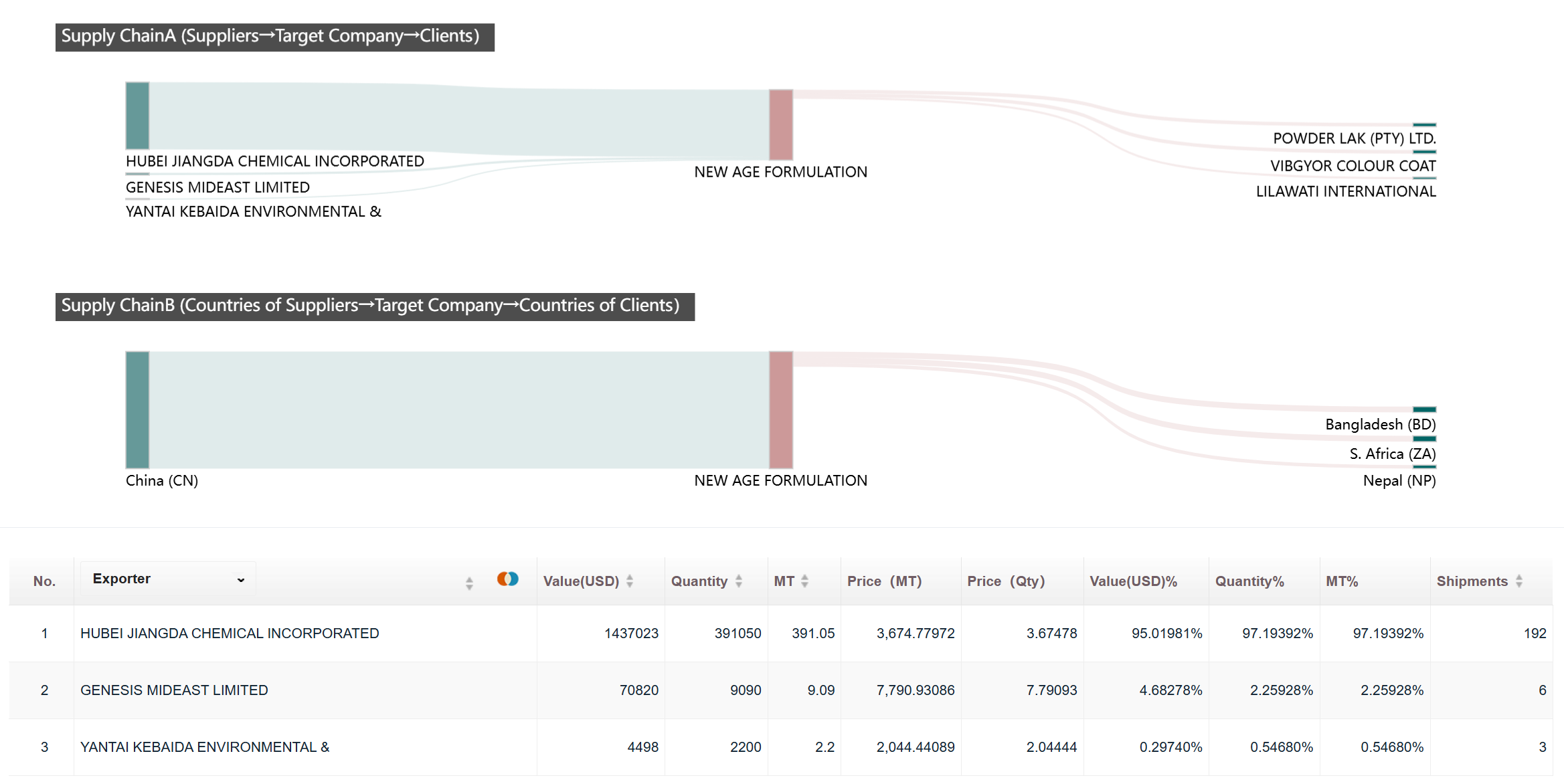The width and height of the screenshot is (1564, 784).
Task: Click the 2.25928% Quantity% cell
Action: (1282, 690)
